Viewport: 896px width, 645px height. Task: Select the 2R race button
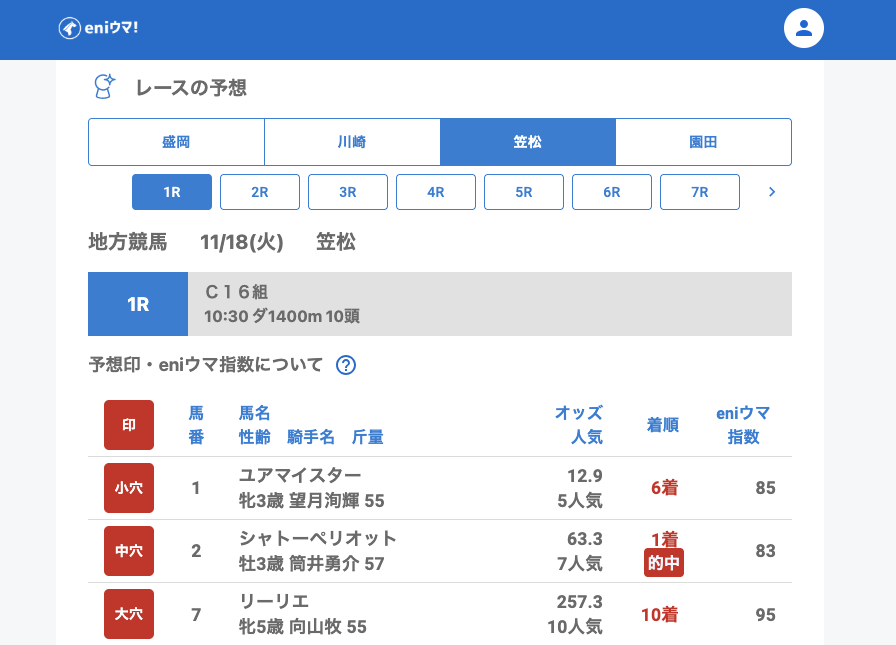[260, 192]
